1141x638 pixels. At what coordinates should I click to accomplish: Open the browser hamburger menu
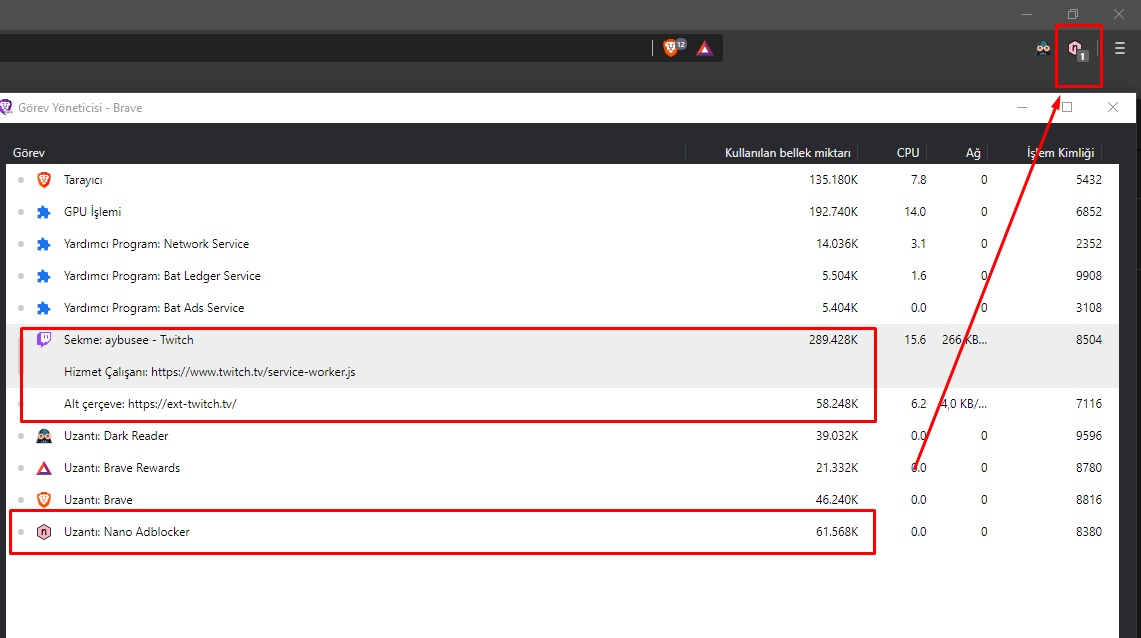coord(1120,49)
